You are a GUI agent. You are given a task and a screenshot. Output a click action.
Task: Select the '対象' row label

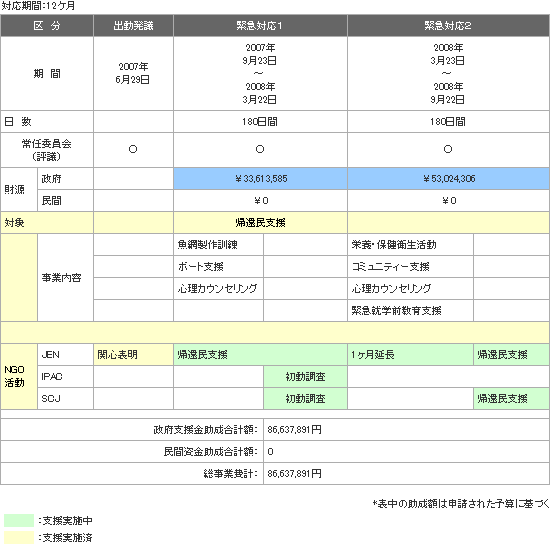click(47, 223)
